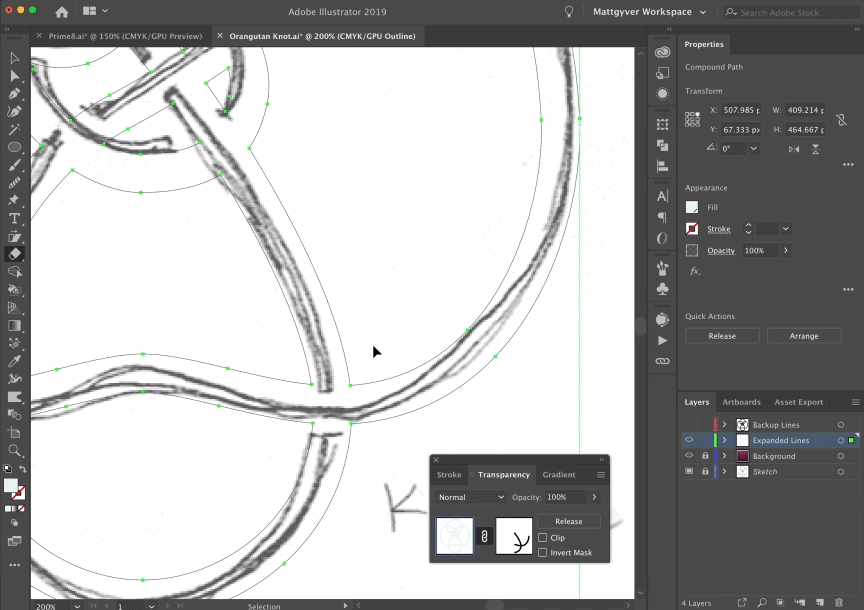This screenshot has width=864, height=610.
Task: Switch to the Artboards tab
Action: [x=741, y=402]
